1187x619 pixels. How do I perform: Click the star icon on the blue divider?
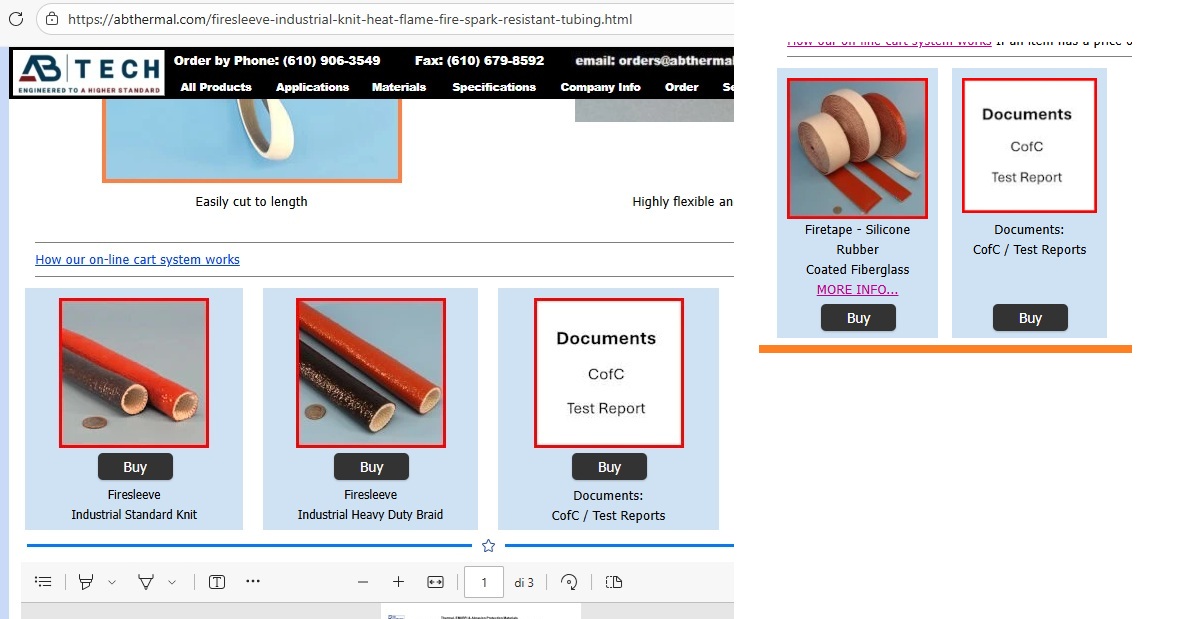click(488, 546)
